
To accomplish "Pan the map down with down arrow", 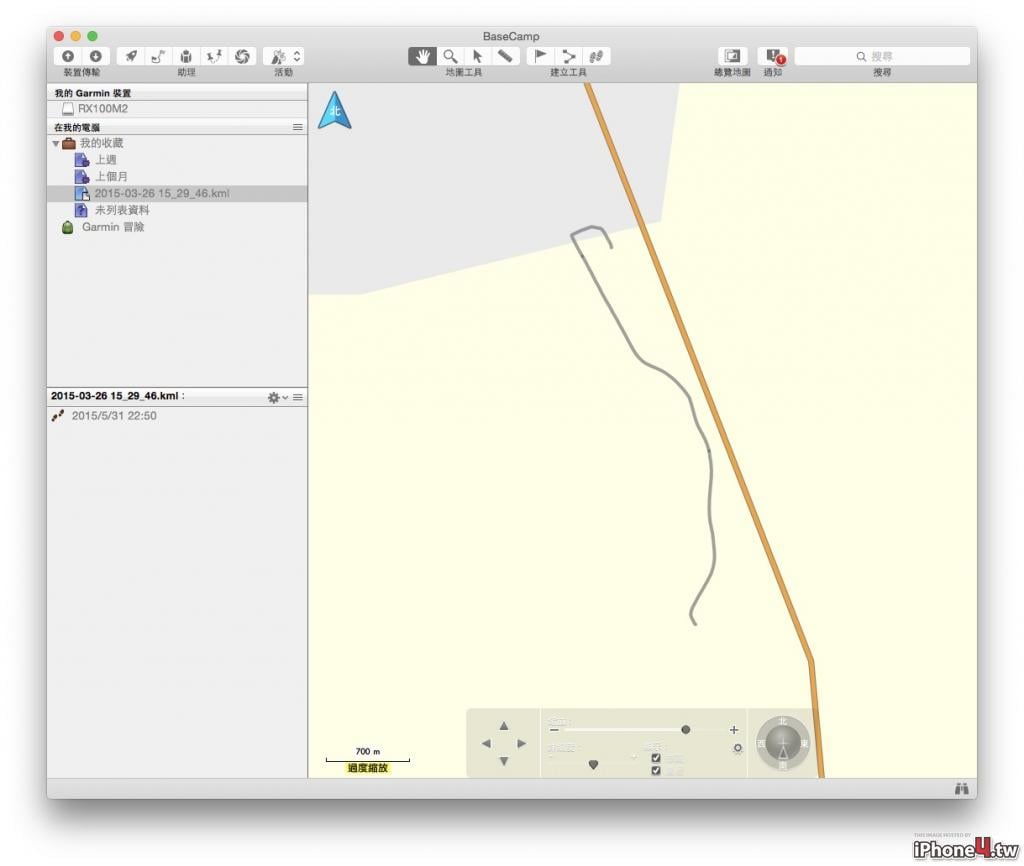I will tap(504, 762).
